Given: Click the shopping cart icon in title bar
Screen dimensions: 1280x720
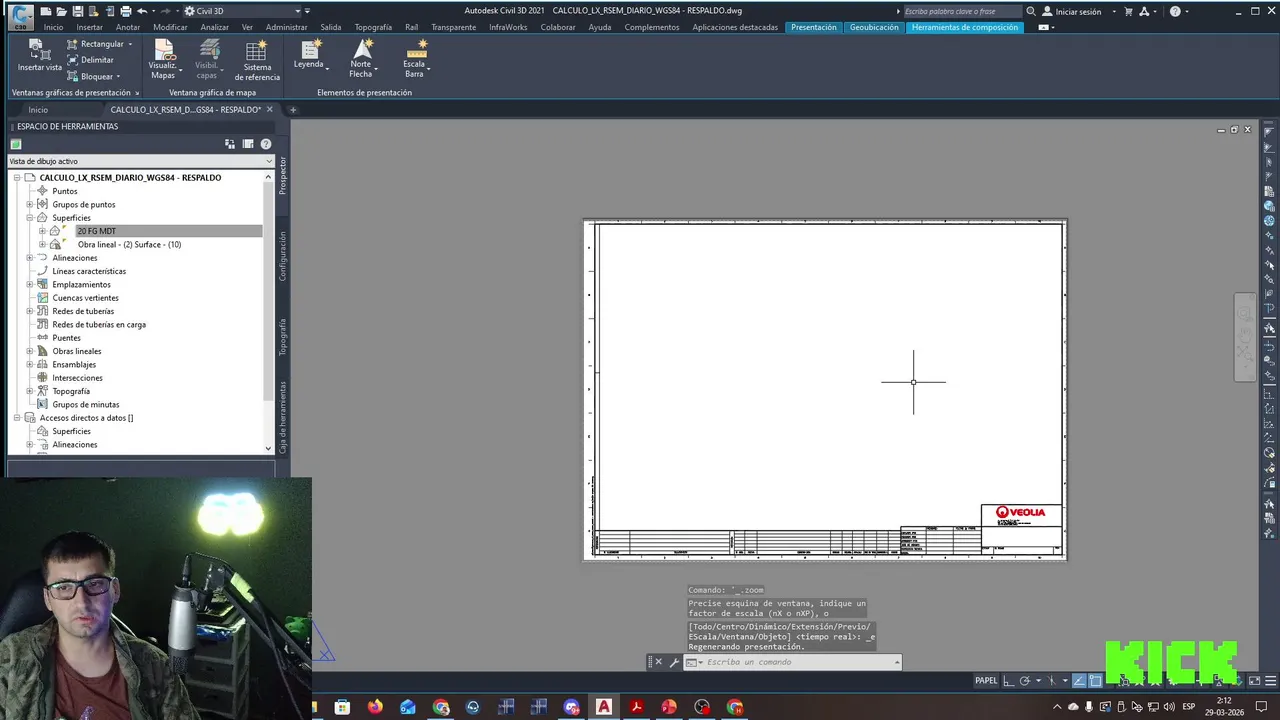Looking at the screenshot, I should (x=1129, y=11).
